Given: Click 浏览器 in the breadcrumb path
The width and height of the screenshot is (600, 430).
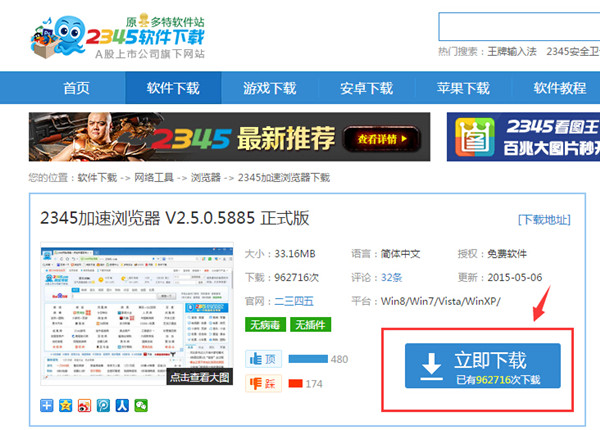Looking at the screenshot, I should click(204, 178).
